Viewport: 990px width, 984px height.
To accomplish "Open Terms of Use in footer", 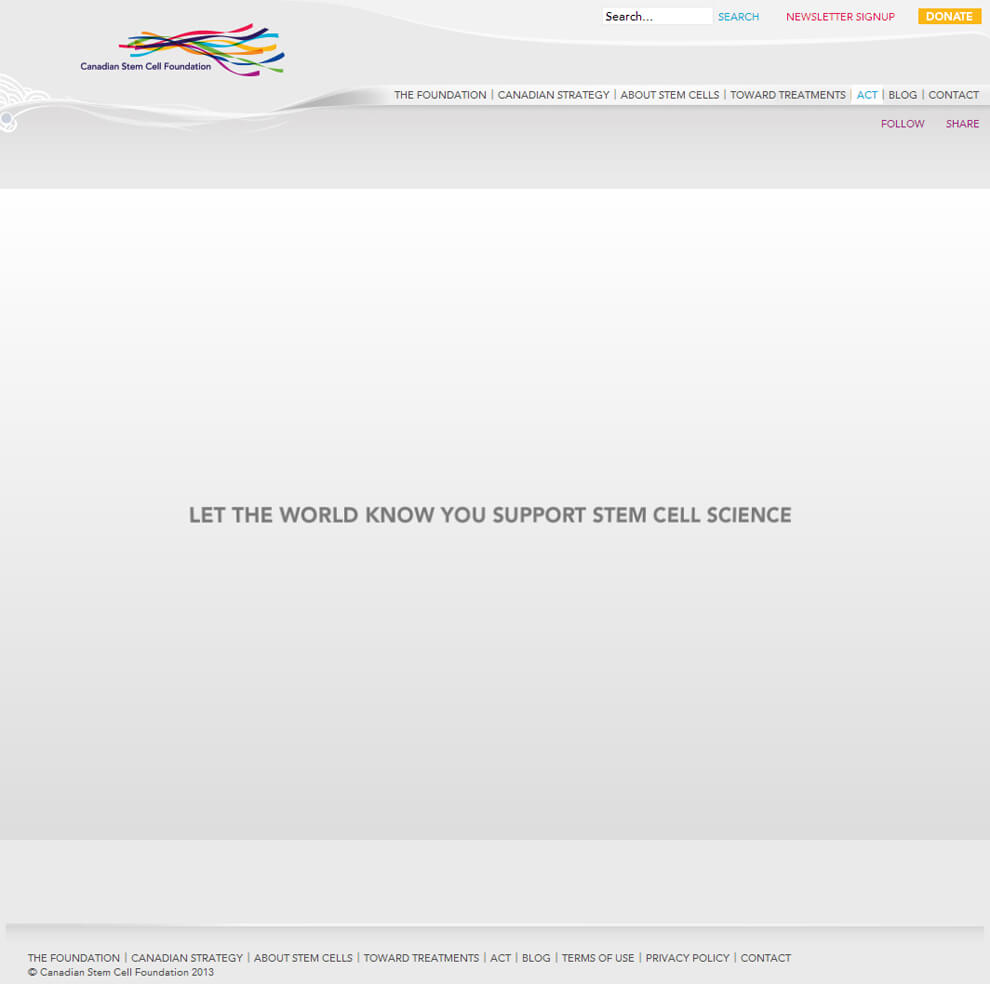I will (x=598, y=958).
